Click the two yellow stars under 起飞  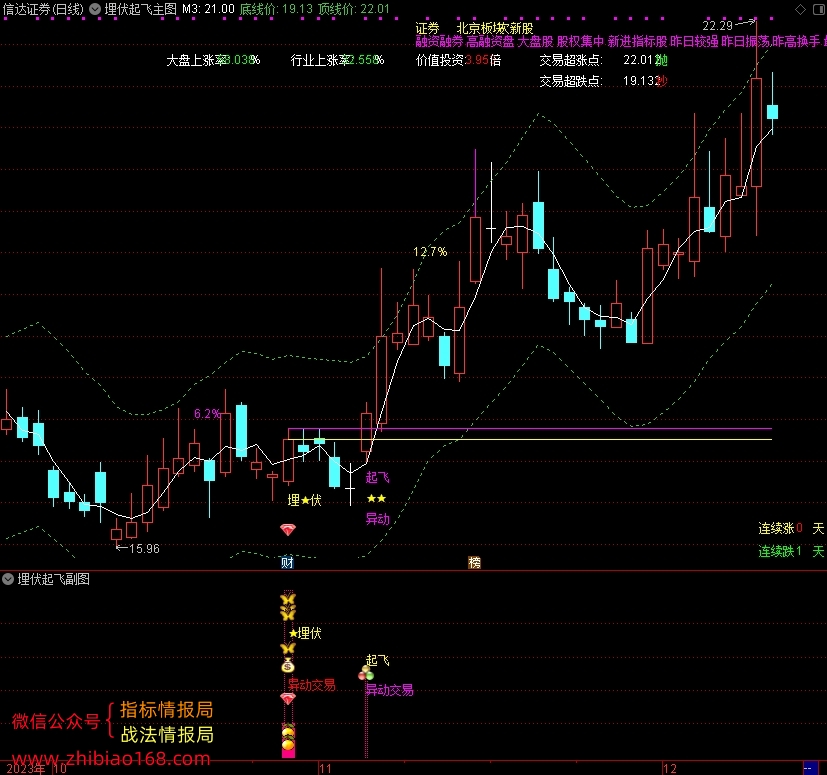pos(377,499)
